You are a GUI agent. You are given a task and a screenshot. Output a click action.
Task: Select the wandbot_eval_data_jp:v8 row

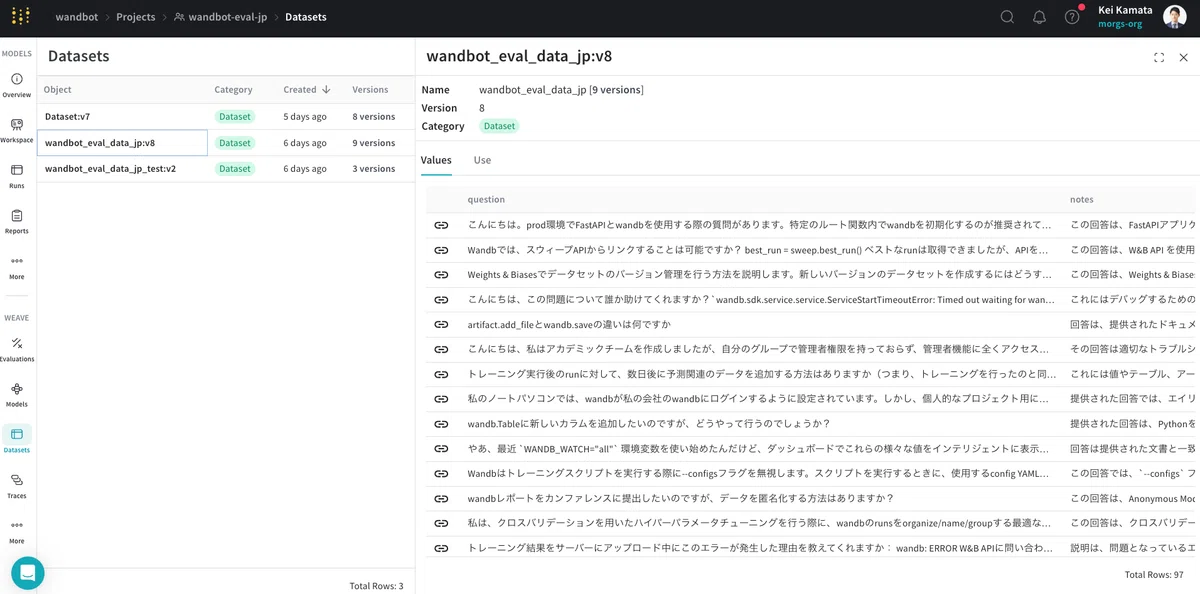tap(226, 143)
